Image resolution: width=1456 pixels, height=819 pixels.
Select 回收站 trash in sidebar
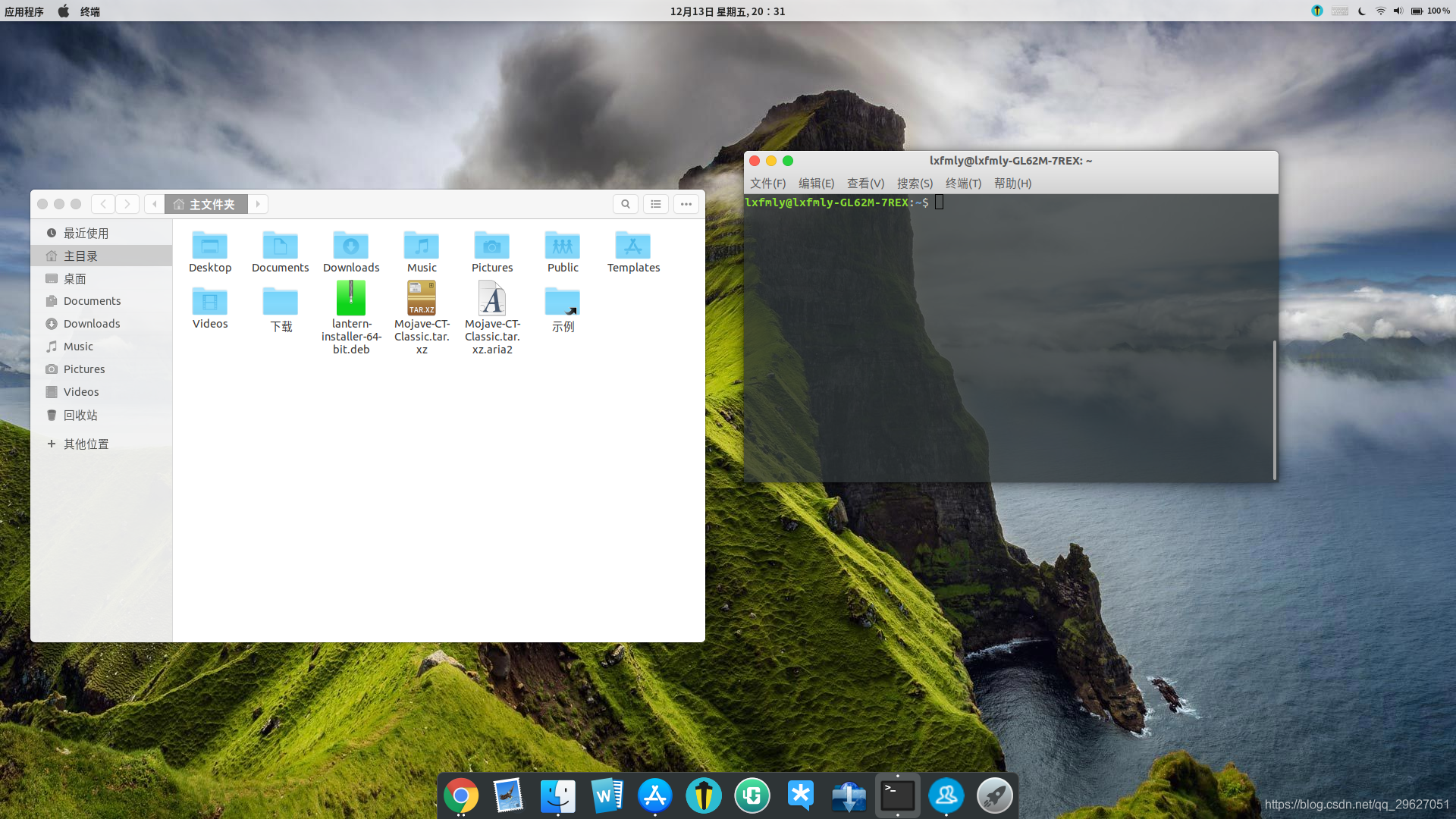[x=80, y=415]
